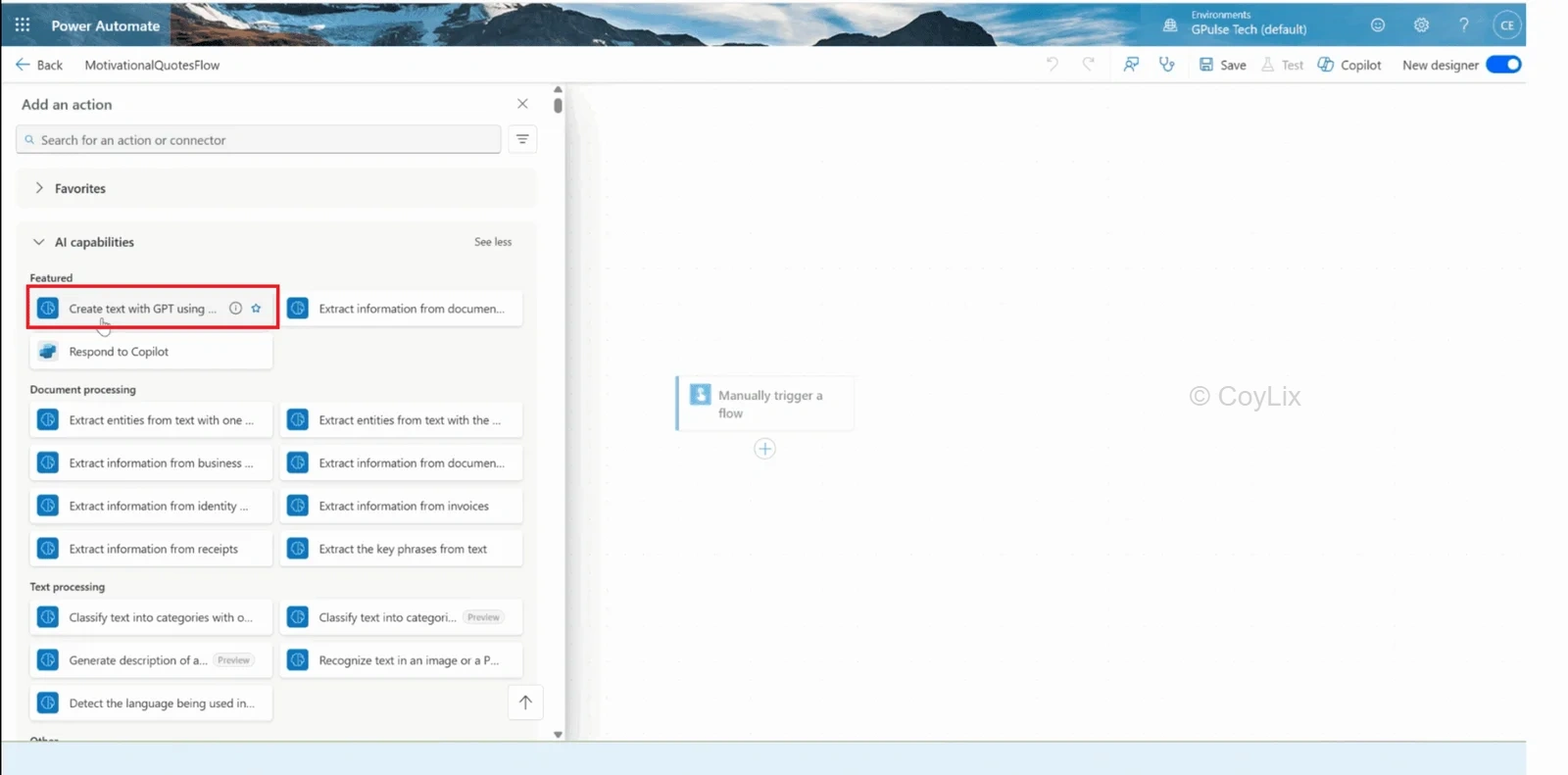Click the Back arrow button
This screenshot has height=775, width=1568.
(39, 65)
